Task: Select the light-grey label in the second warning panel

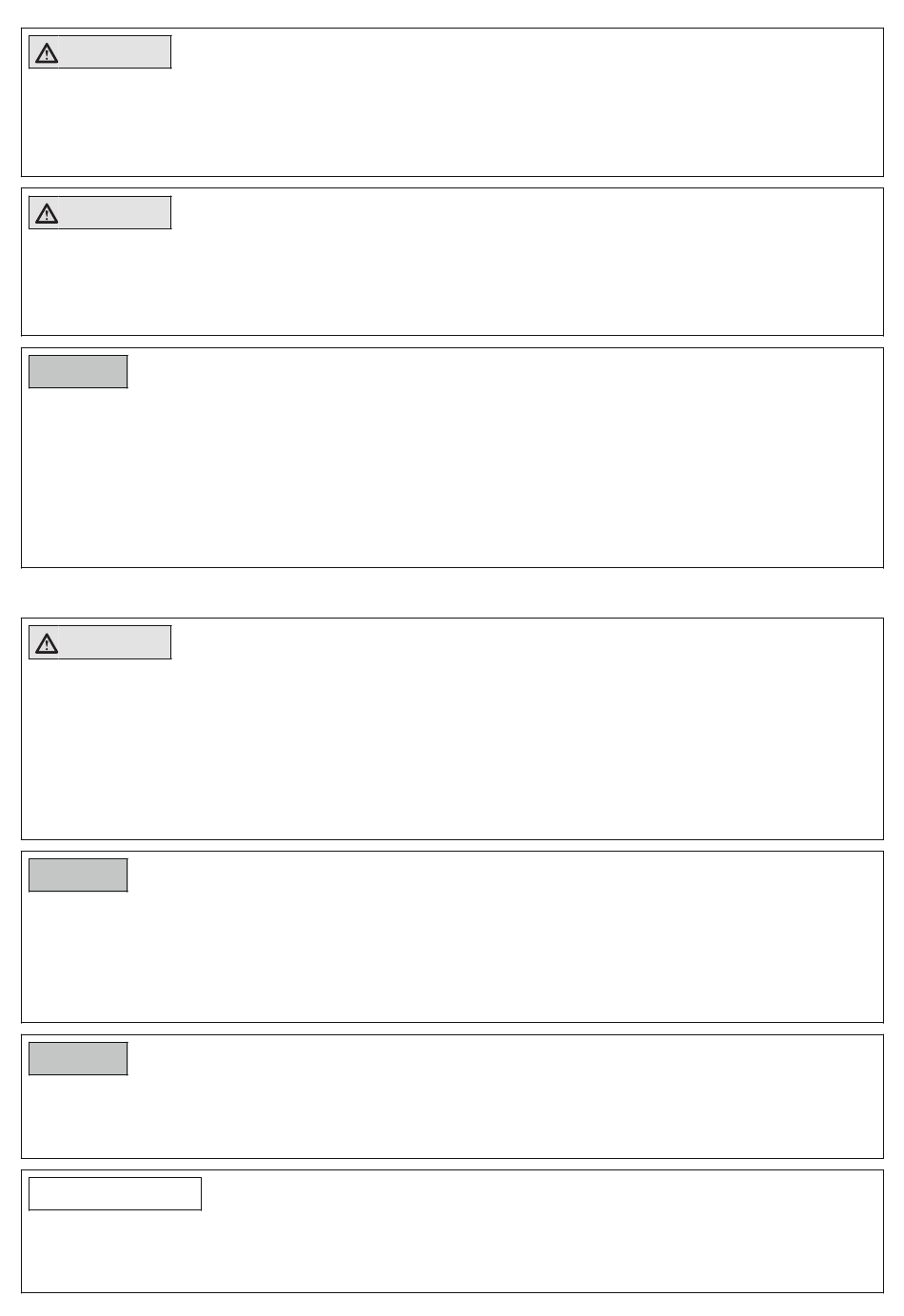Action: (x=115, y=213)
